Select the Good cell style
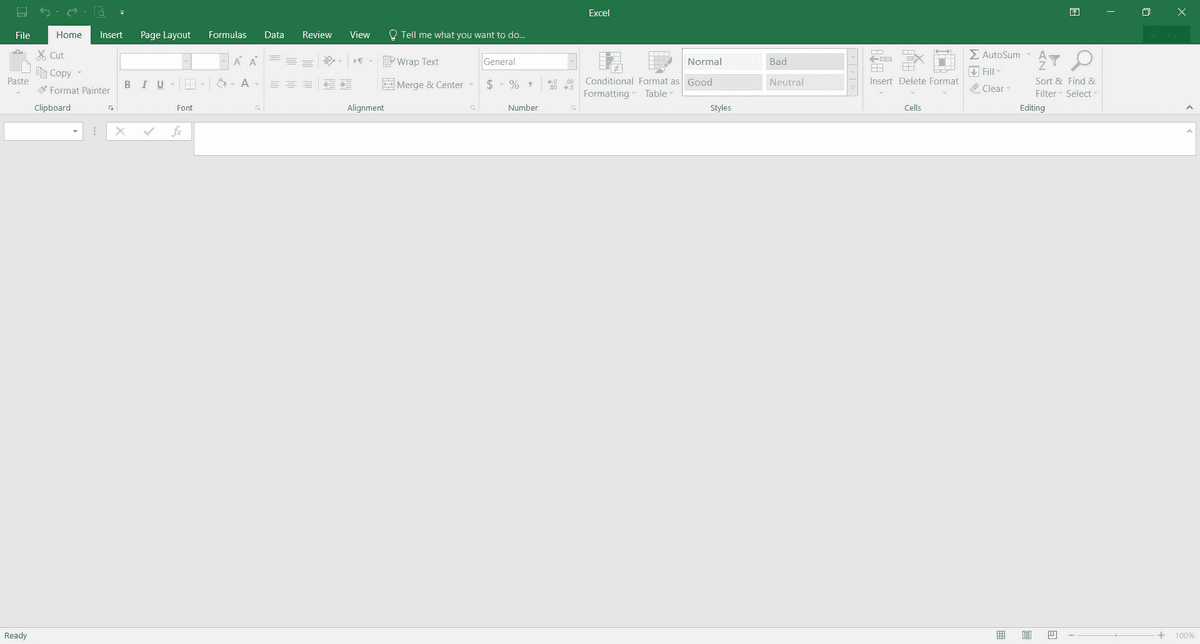 [723, 82]
